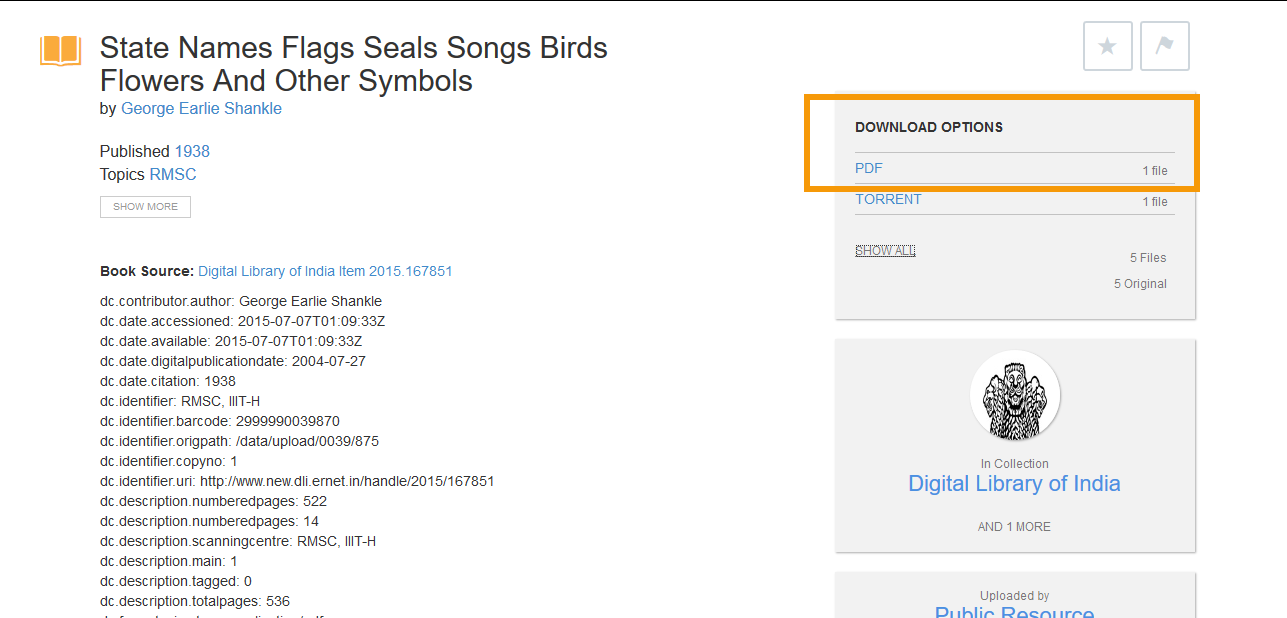Click the book title heading

[x=353, y=63]
